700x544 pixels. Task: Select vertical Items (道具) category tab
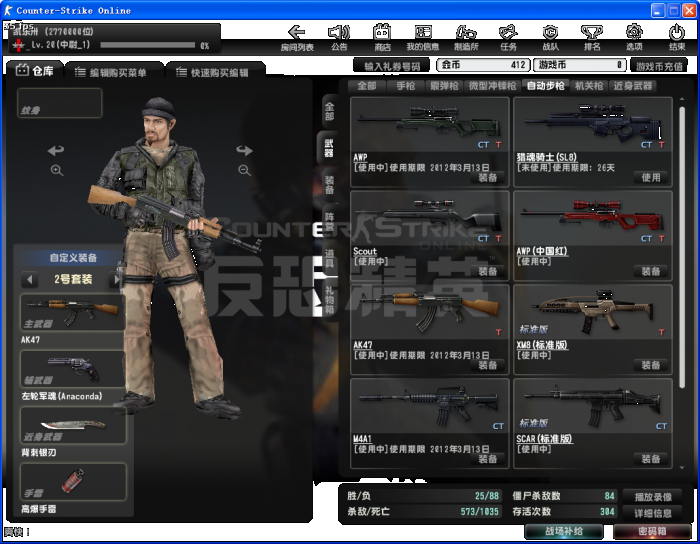click(x=329, y=258)
